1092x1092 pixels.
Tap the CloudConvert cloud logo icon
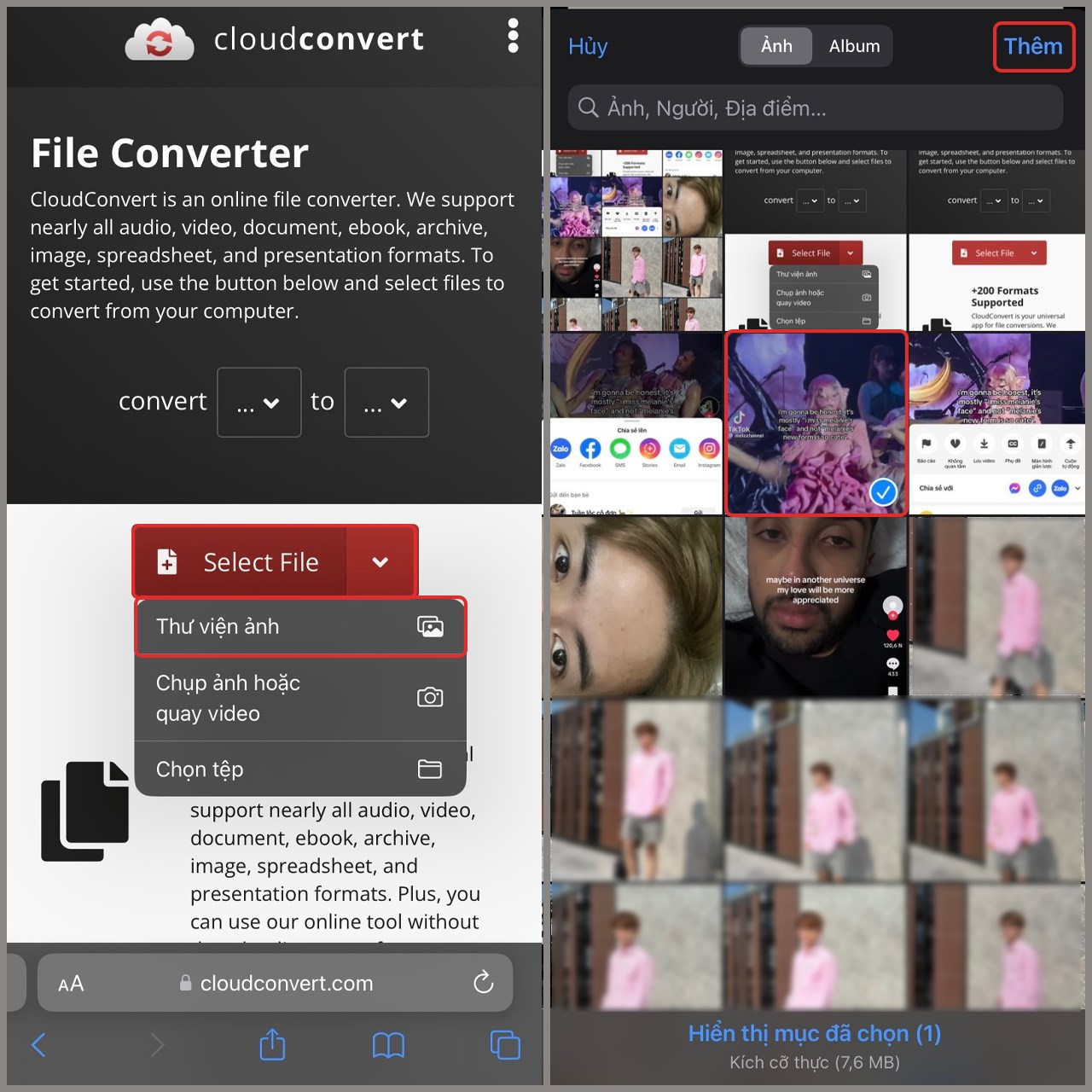point(160,39)
